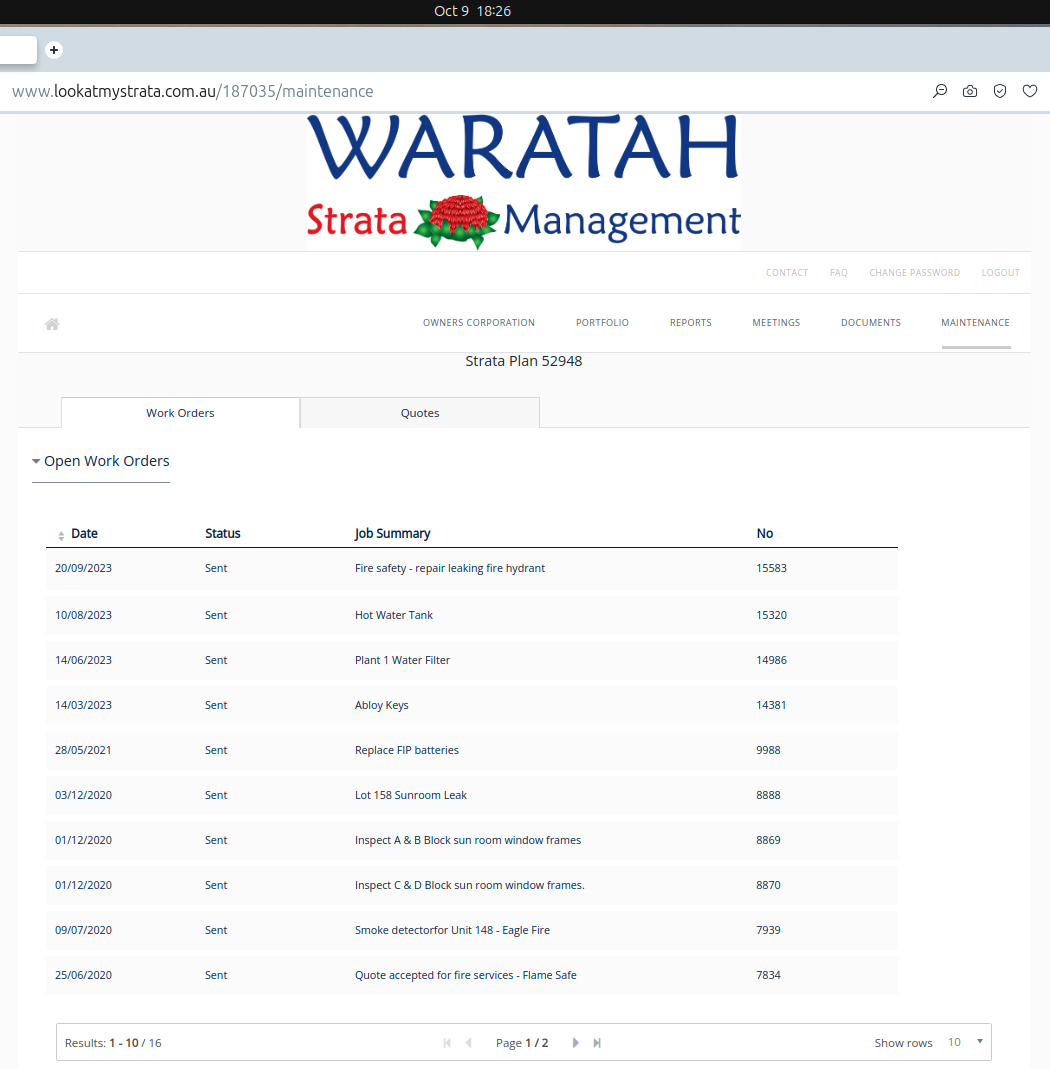
Task: Click work order number 8888
Action: (x=768, y=795)
